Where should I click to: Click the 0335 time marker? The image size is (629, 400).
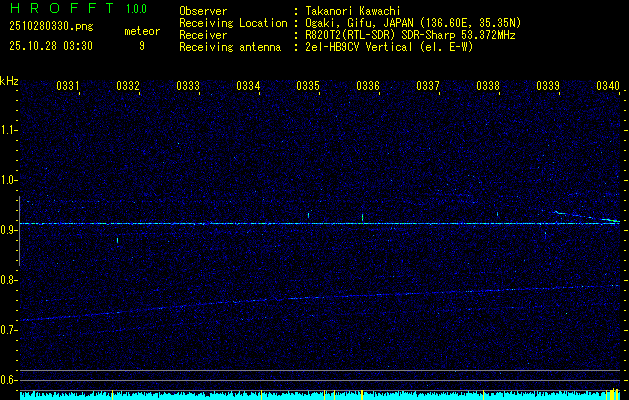(308, 86)
